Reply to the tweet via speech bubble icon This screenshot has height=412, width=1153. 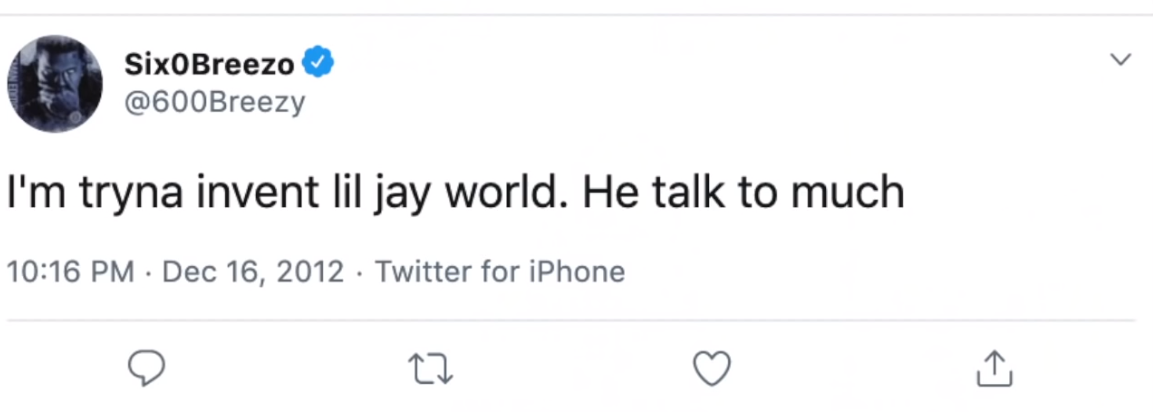(147, 369)
